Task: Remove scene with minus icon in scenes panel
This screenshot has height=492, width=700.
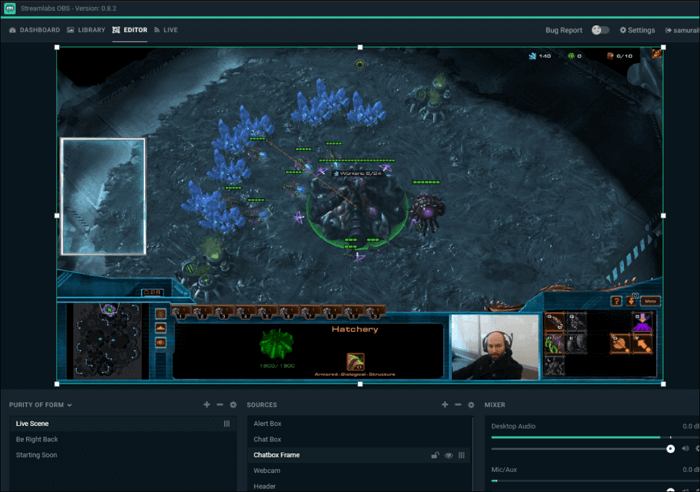Action: tap(220, 404)
